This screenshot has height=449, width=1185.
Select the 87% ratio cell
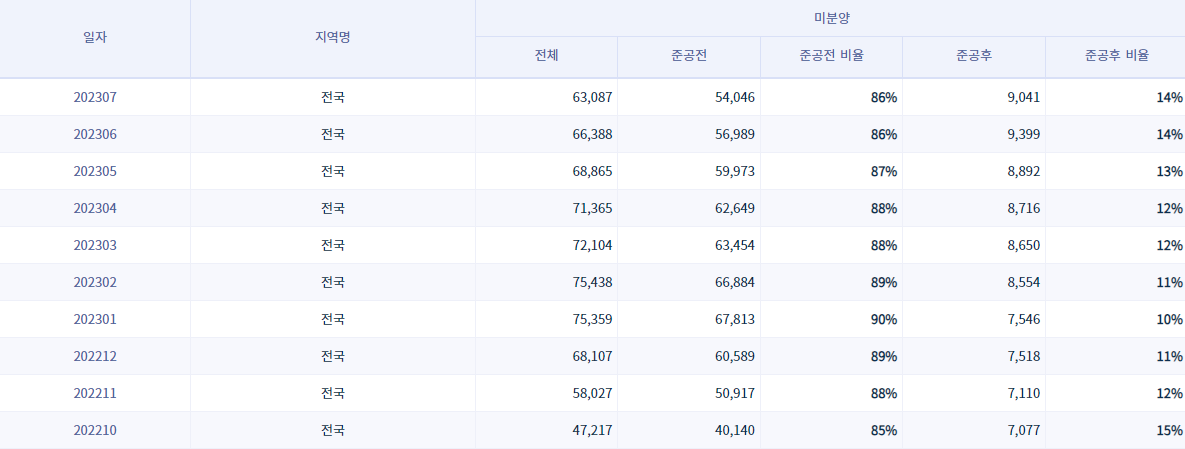click(831, 171)
